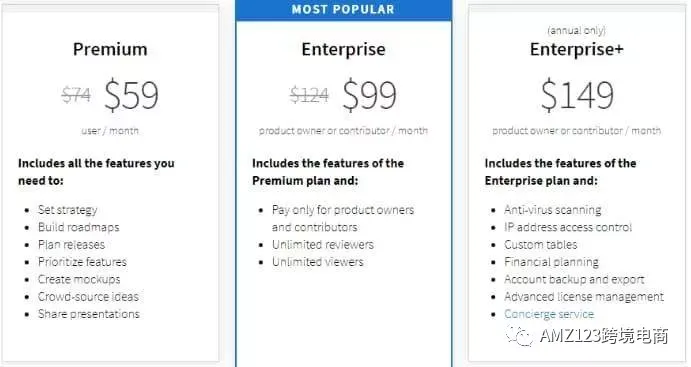Click the $149 Enterprise+ price
The image size is (691, 367).
tap(577, 95)
